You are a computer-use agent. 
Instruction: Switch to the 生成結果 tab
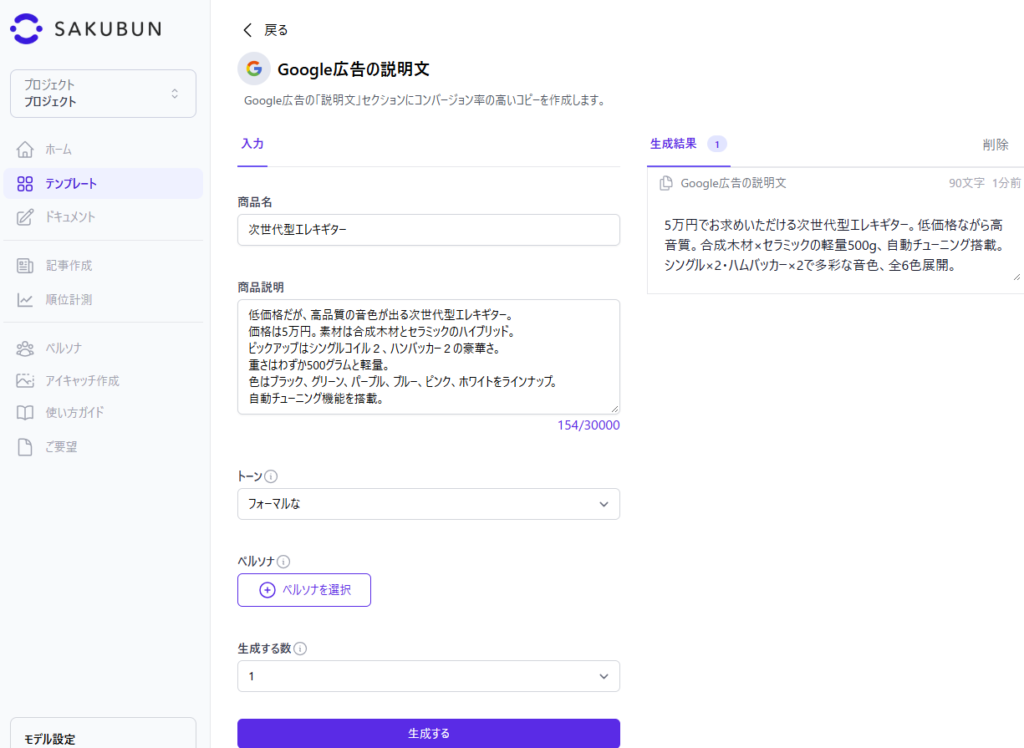[688, 144]
